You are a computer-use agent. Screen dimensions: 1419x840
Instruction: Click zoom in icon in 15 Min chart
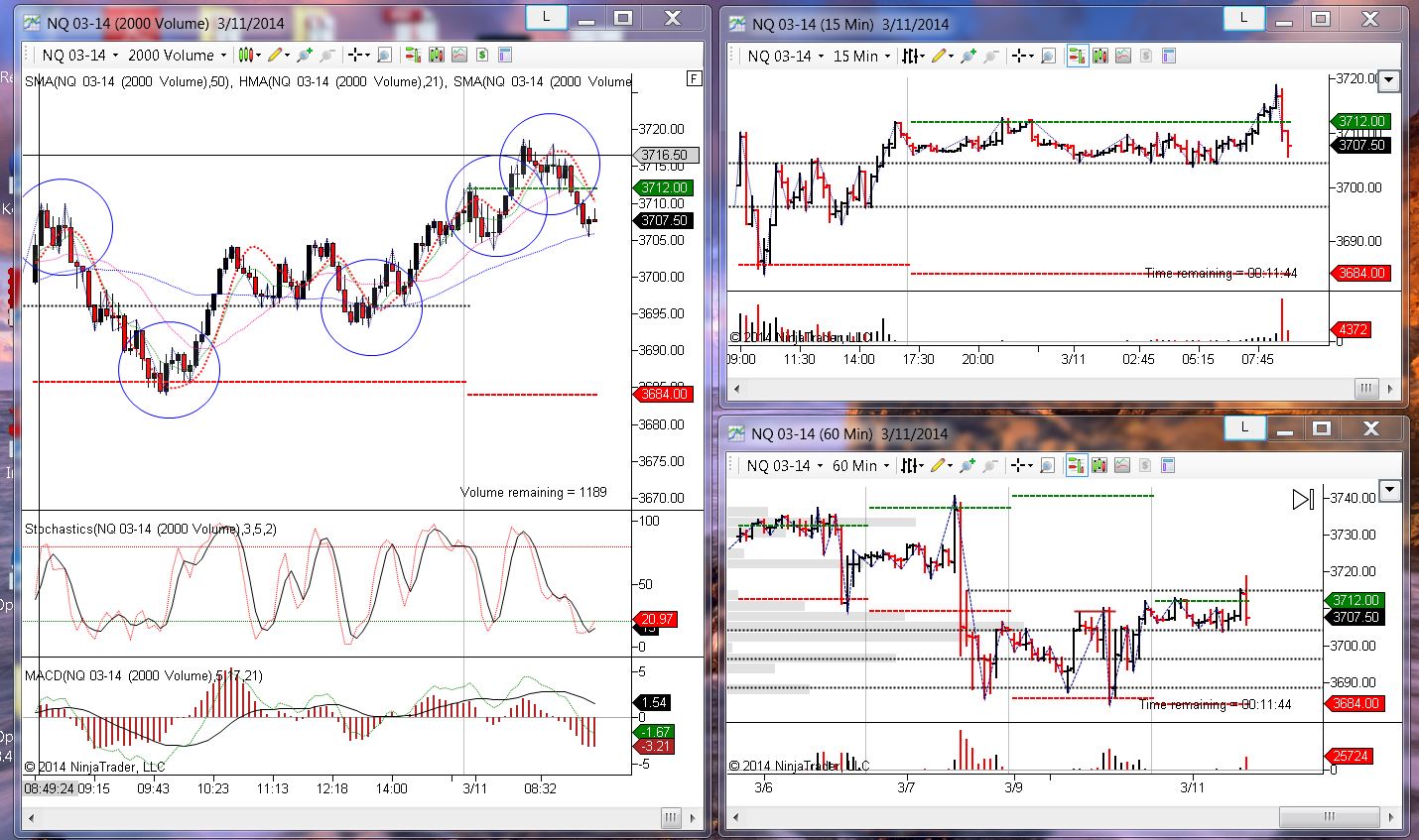(968, 57)
